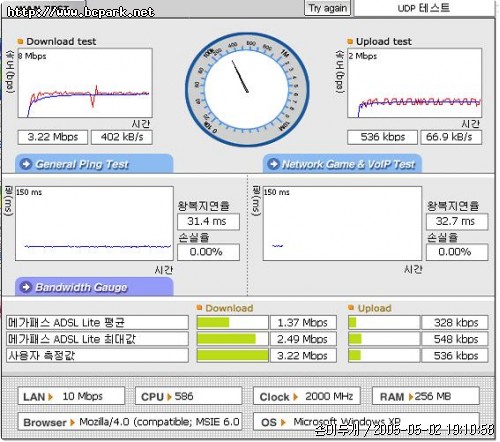The height and width of the screenshot is (442, 500).
Task: Click the 3.22 Mbps download result field
Action: [53, 137]
